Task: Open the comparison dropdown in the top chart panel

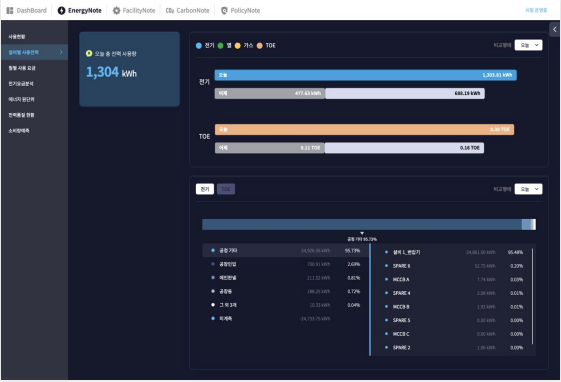Action: pyautogui.click(x=528, y=45)
